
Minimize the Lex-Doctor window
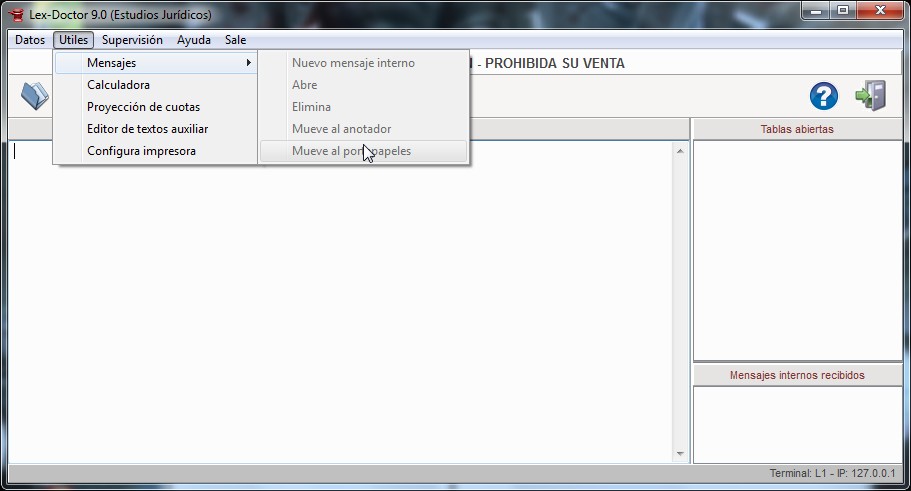(x=816, y=11)
